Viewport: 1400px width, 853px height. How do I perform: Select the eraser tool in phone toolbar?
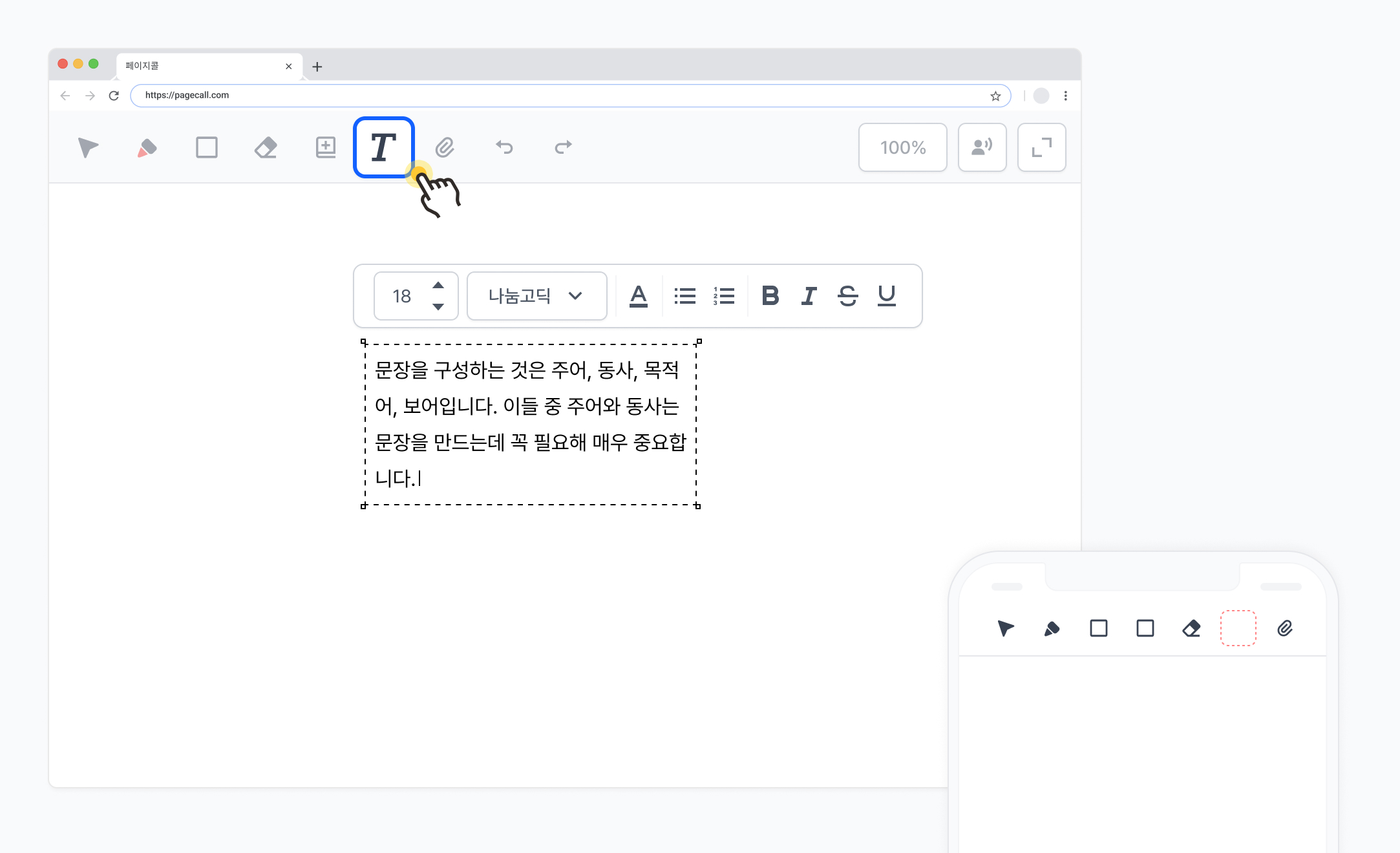[x=1192, y=628]
